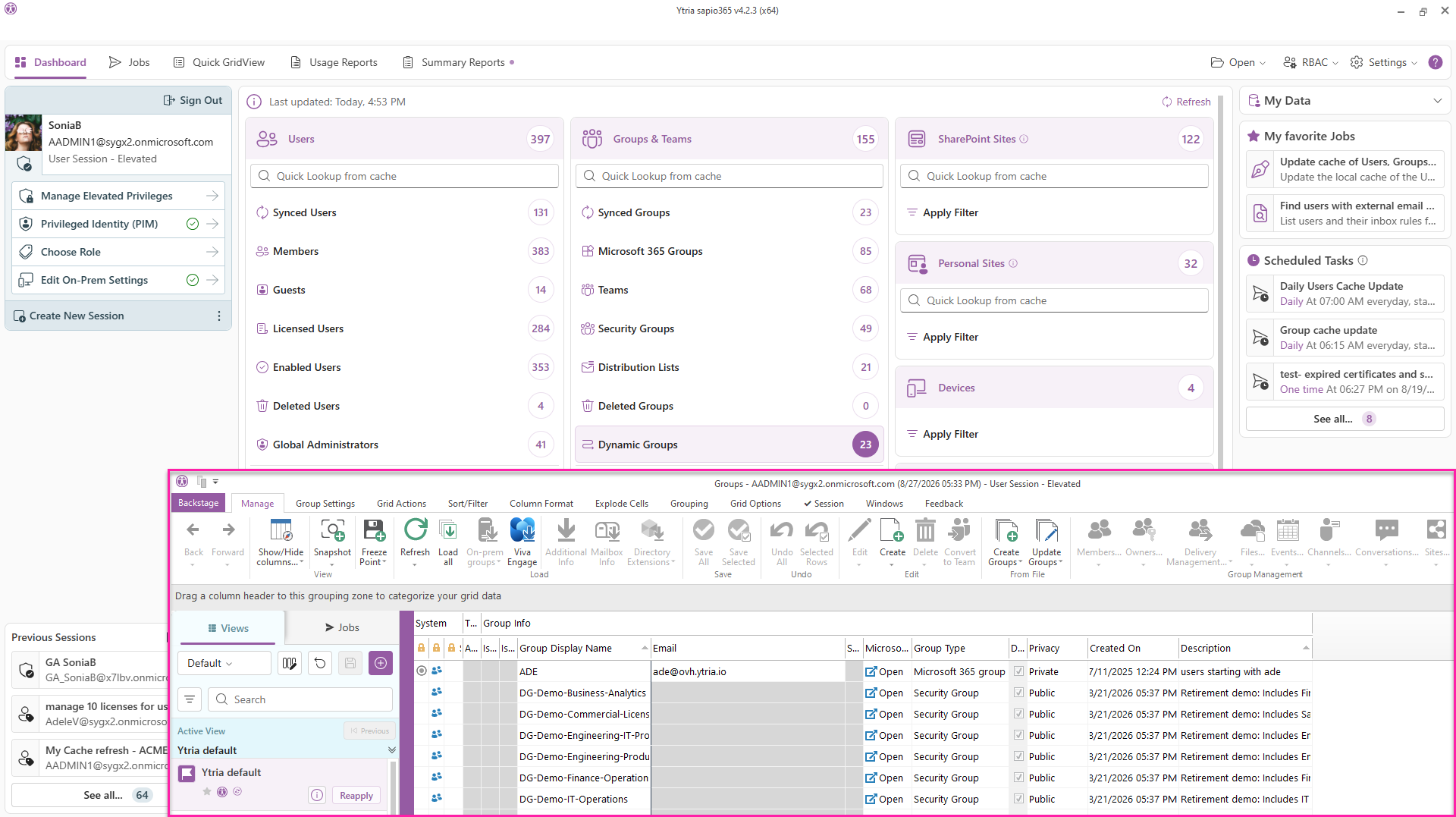1456x817 pixels.
Task: Toggle the checkbox in the DG-Demo-Business-Analytics row
Action: (x=1018, y=693)
